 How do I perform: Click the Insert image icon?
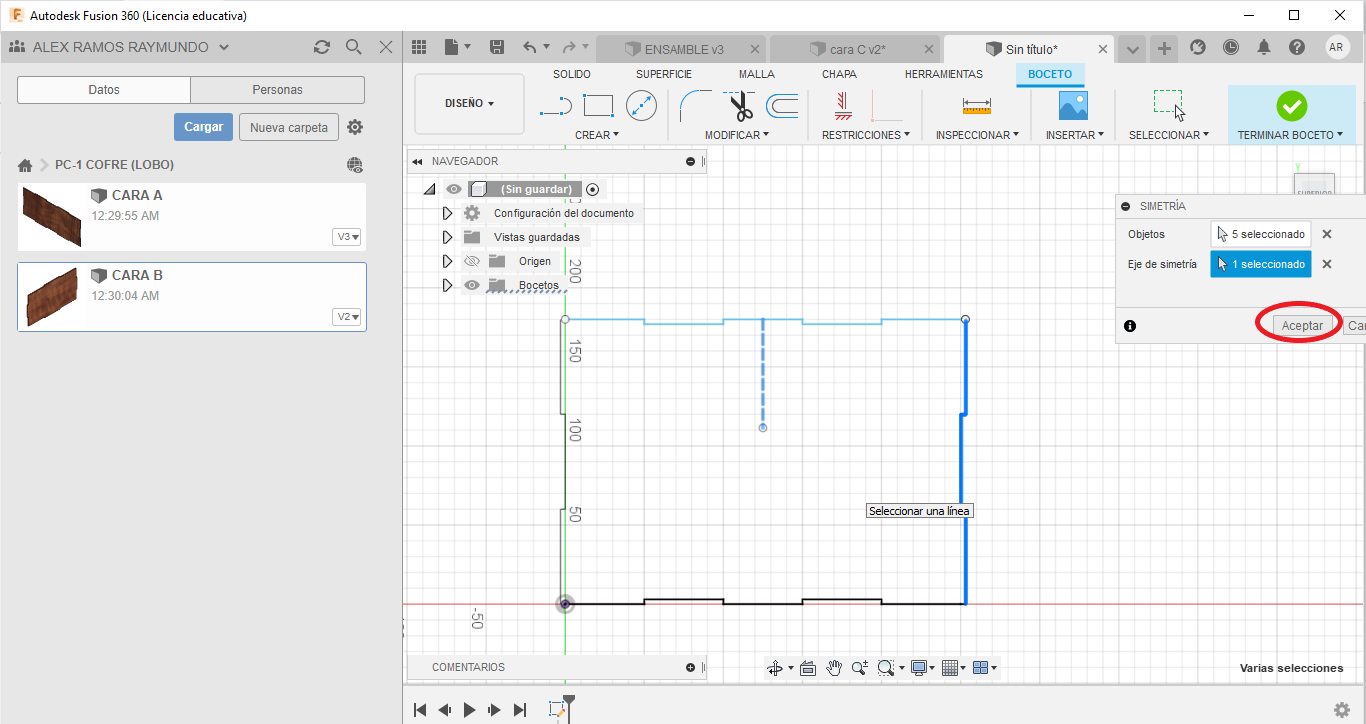1073,106
